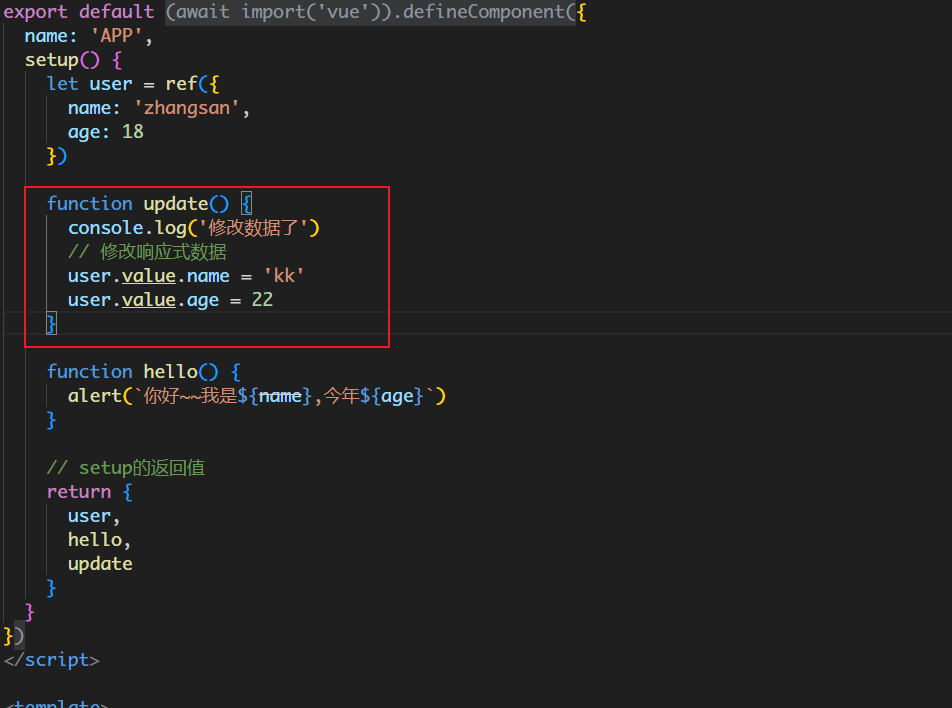Click 'update' inside the return object
This screenshot has width=952, height=708.
[x=100, y=564]
